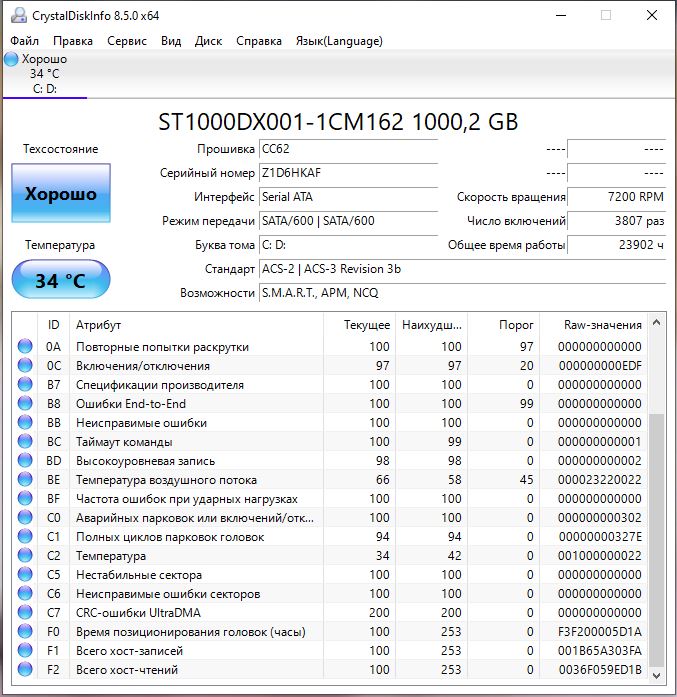
Task: Open the Сервис menu
Action: (127, 41)
